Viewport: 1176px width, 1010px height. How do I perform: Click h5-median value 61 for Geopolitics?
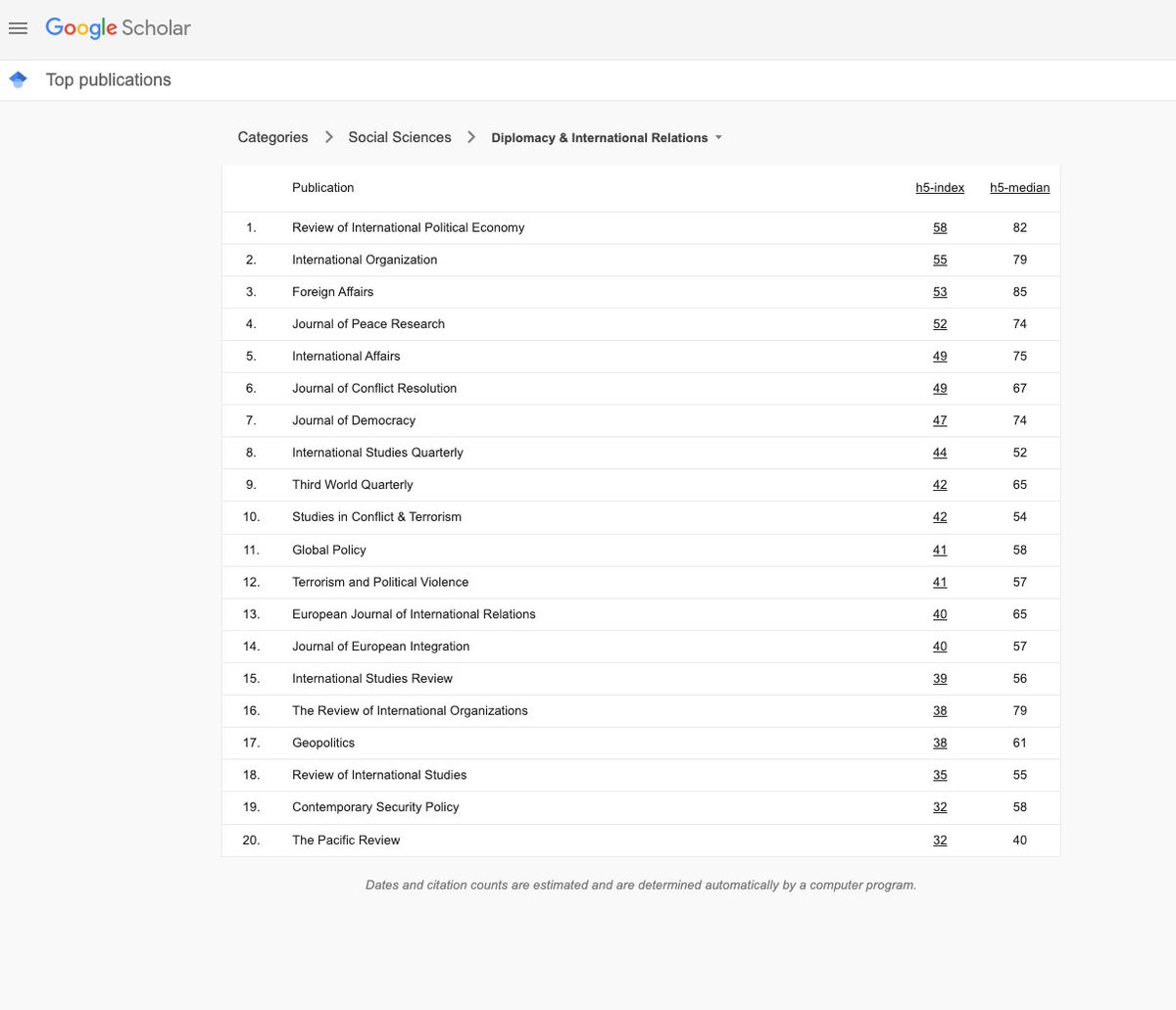(1020, 744)
